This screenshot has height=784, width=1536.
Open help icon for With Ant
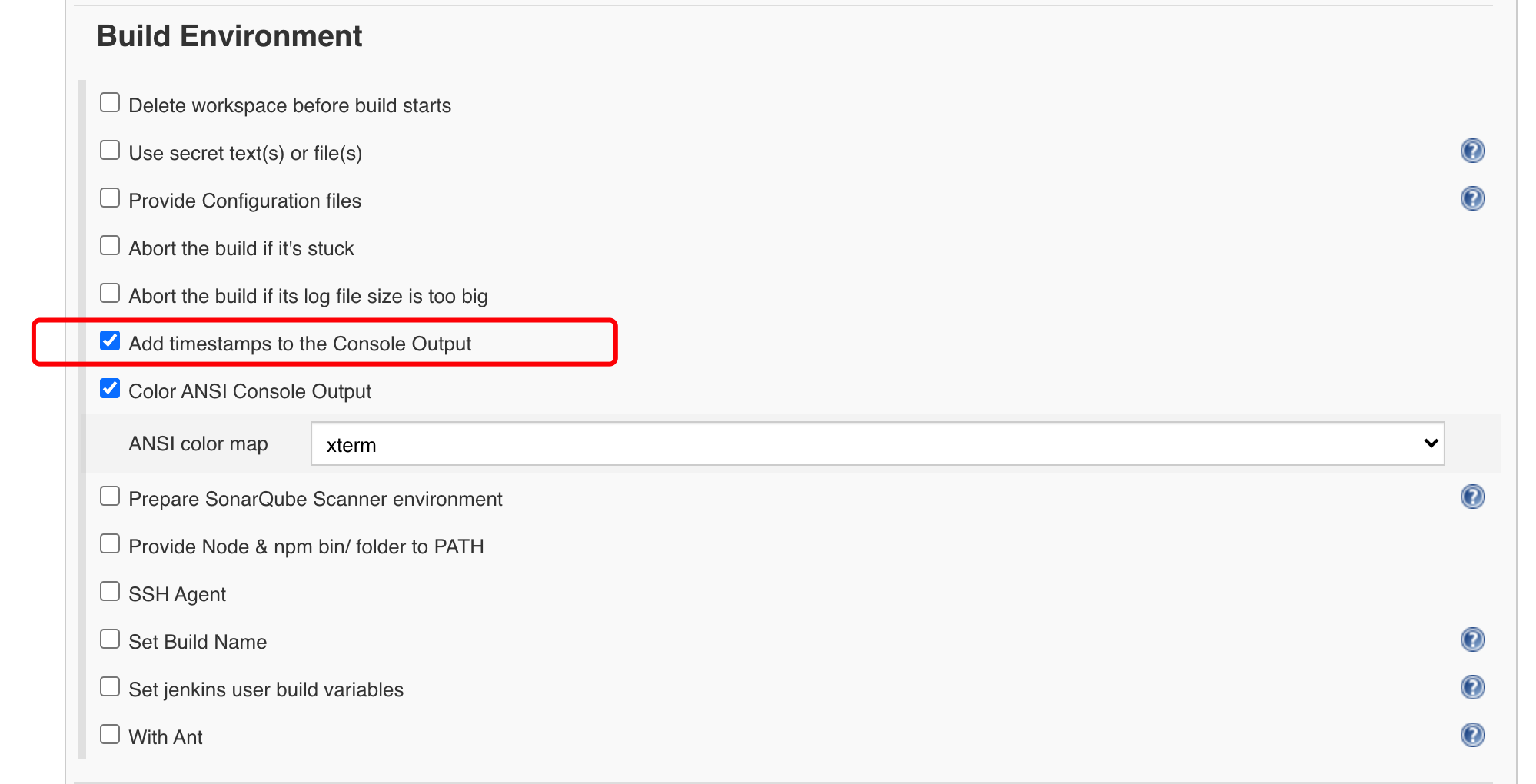(1472, 735)
